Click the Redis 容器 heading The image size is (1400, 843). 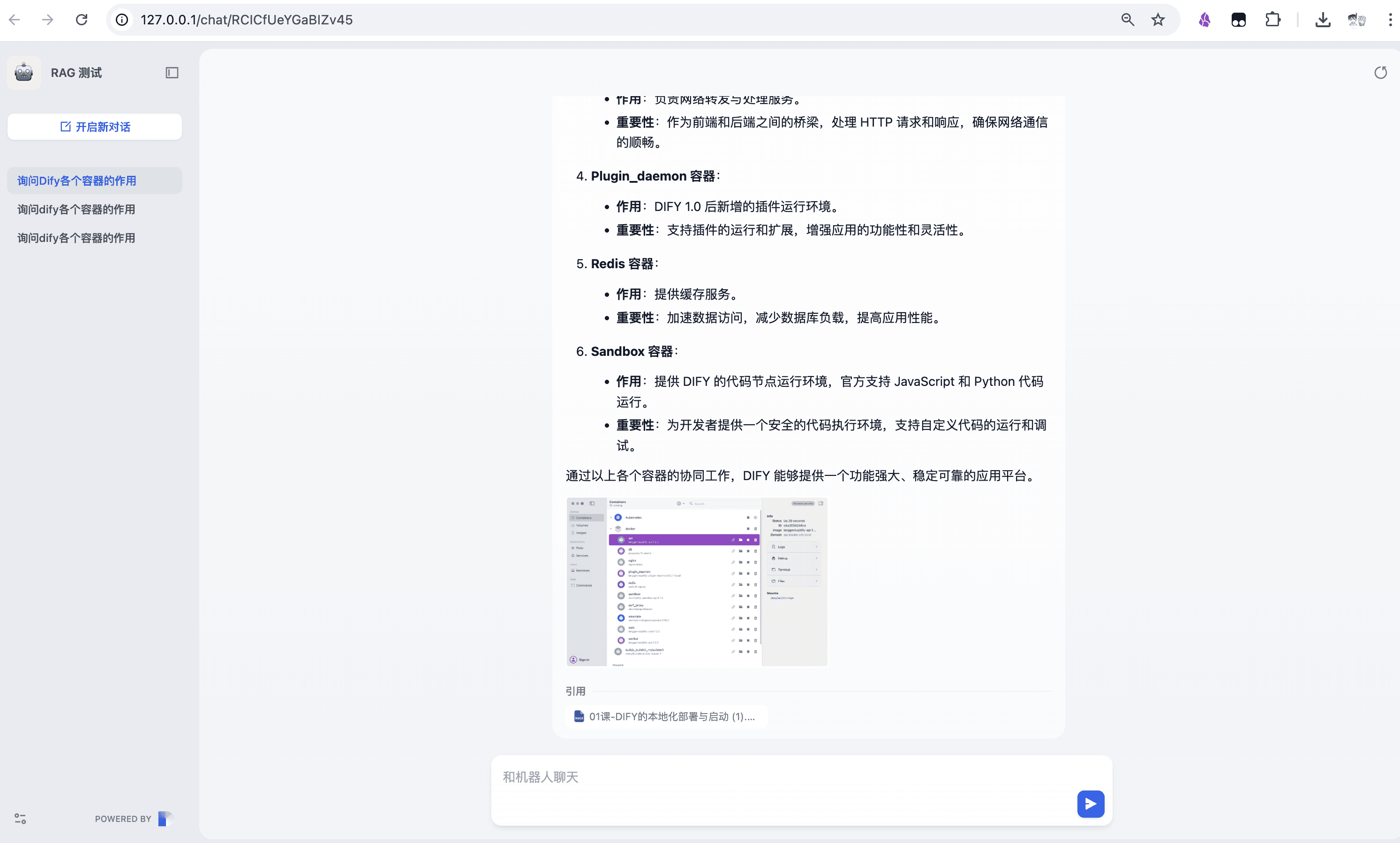[622, 263]
